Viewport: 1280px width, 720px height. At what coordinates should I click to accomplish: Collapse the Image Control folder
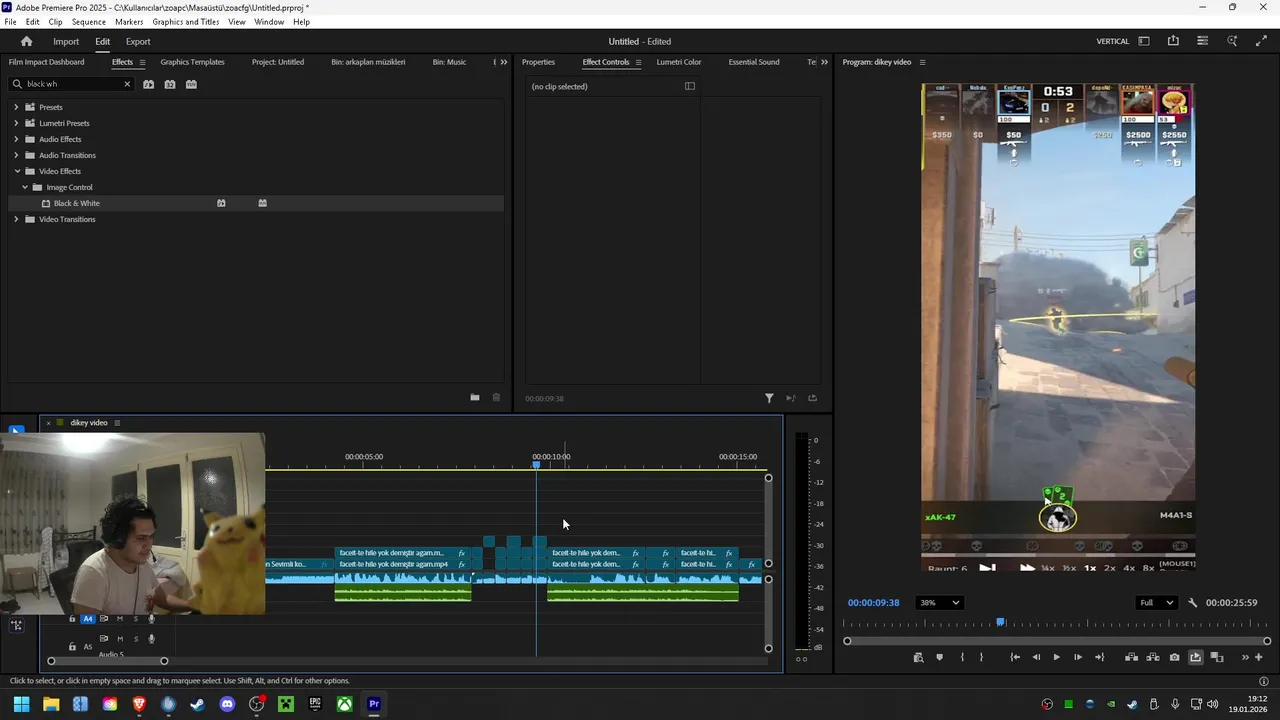point(25,187)
